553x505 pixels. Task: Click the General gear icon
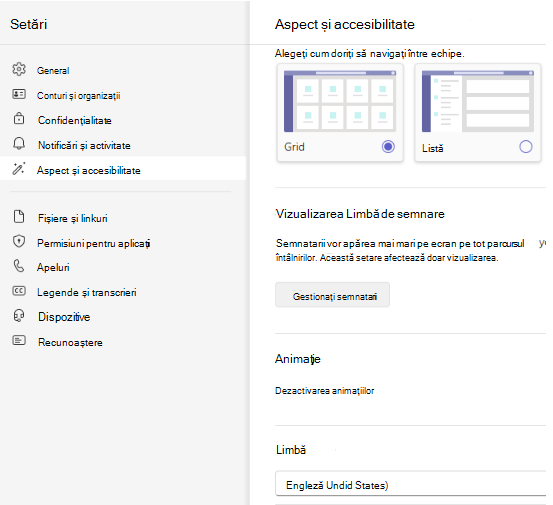19,69
